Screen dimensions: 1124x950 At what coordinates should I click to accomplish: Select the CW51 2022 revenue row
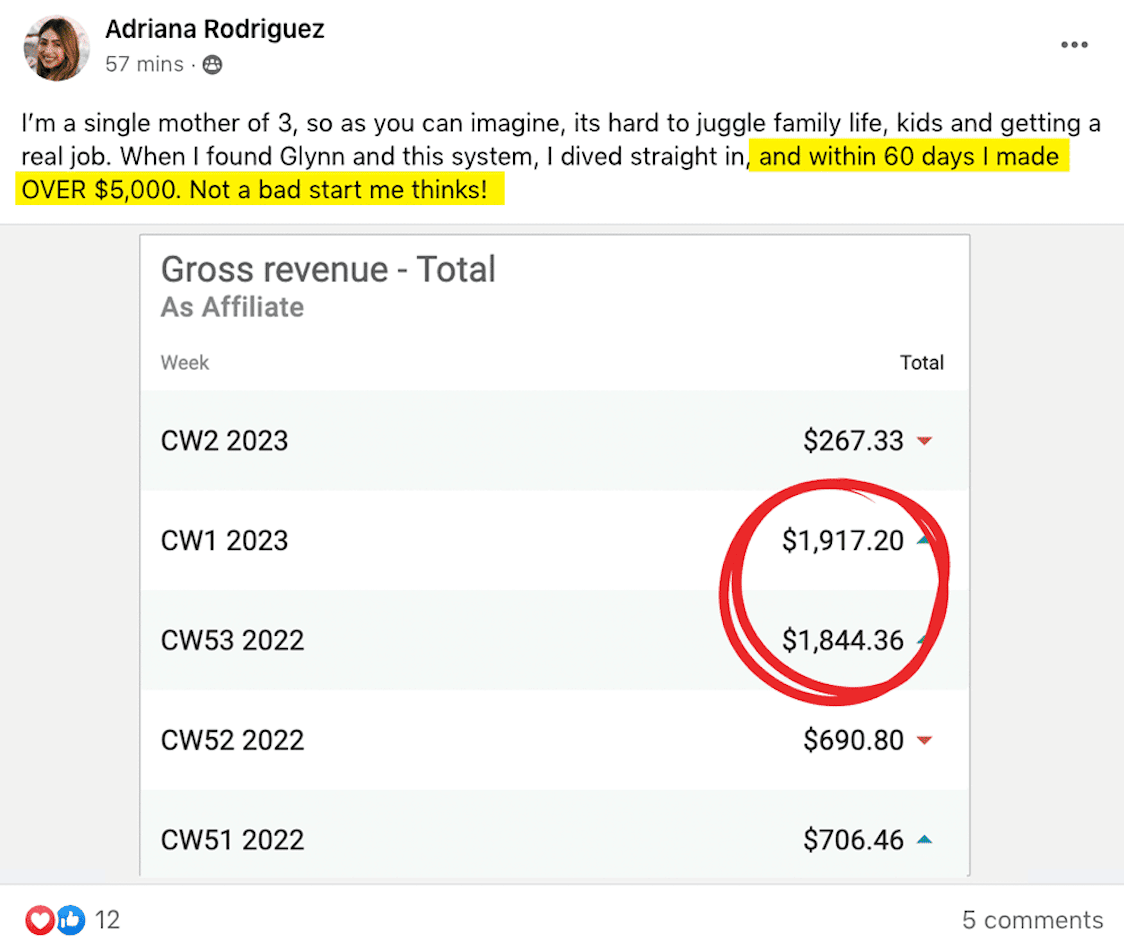click(x=554, y=838)
